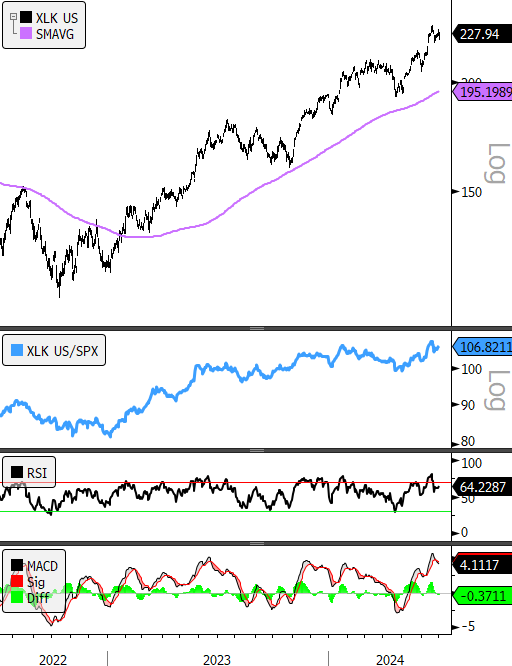Click the 195.1989 moving average value tag

pyautogui.click(x=483, y=92)
